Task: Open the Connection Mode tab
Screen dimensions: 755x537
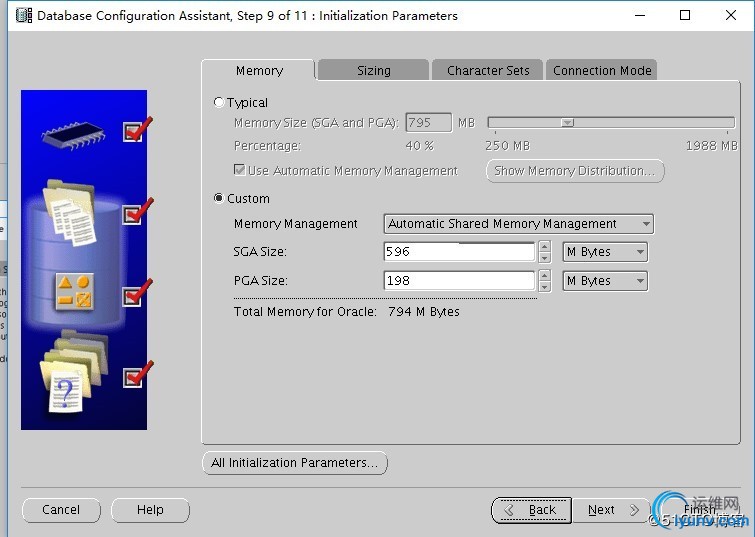Action: 602,70
